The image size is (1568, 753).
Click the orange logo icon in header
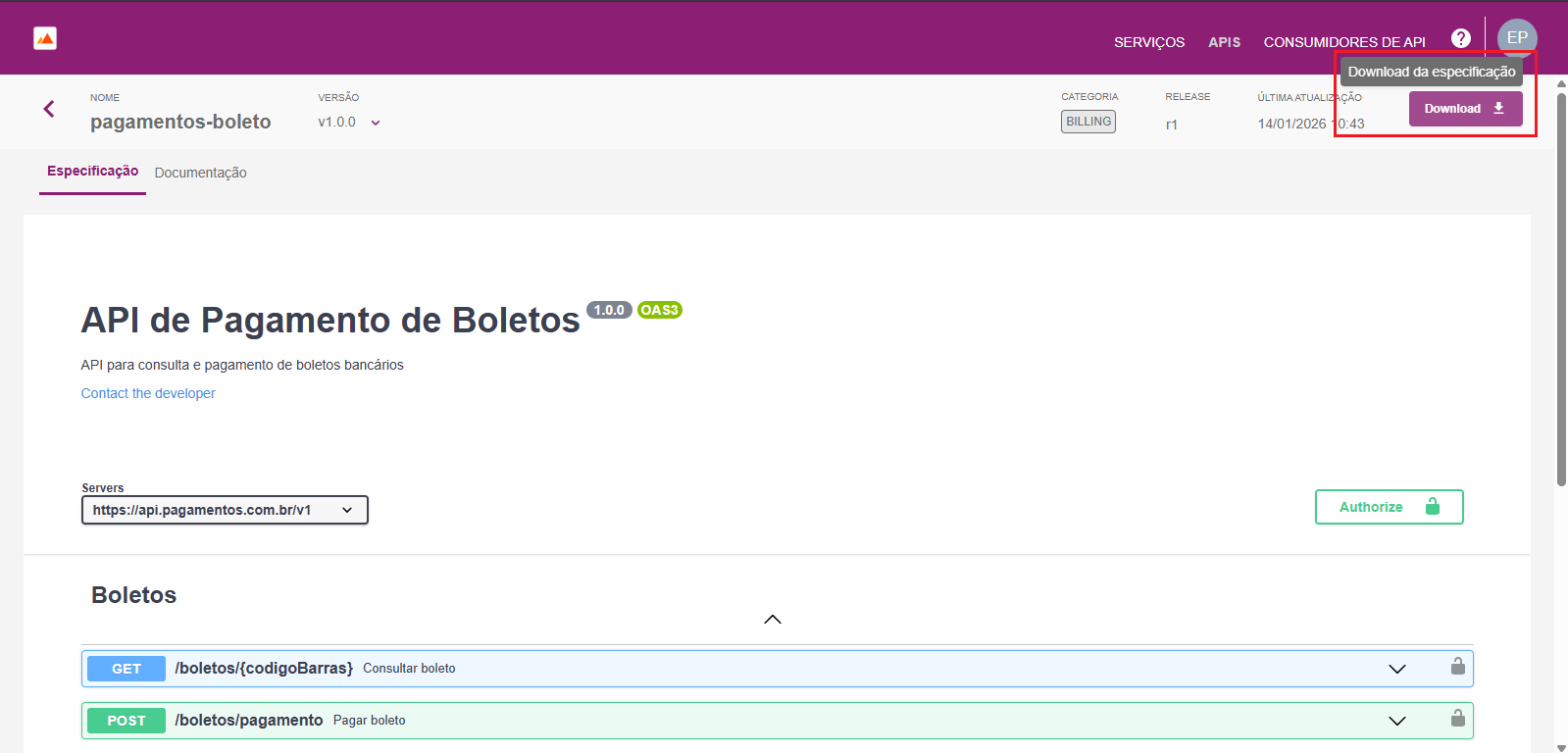(45, 38)
